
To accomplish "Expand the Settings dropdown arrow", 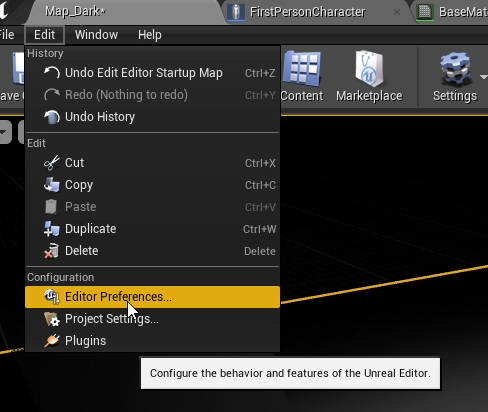I will tap(484, 77).
